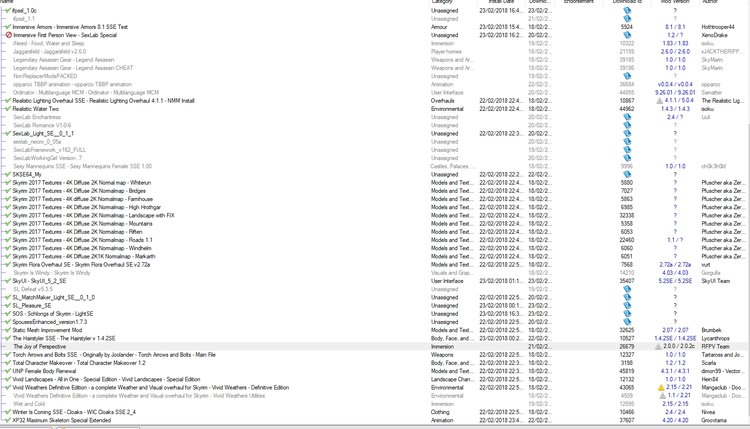750x429 pixels.
Task: Click the Landscape Chan... category for Vivid Landscapes
Action: pos(452,379)
